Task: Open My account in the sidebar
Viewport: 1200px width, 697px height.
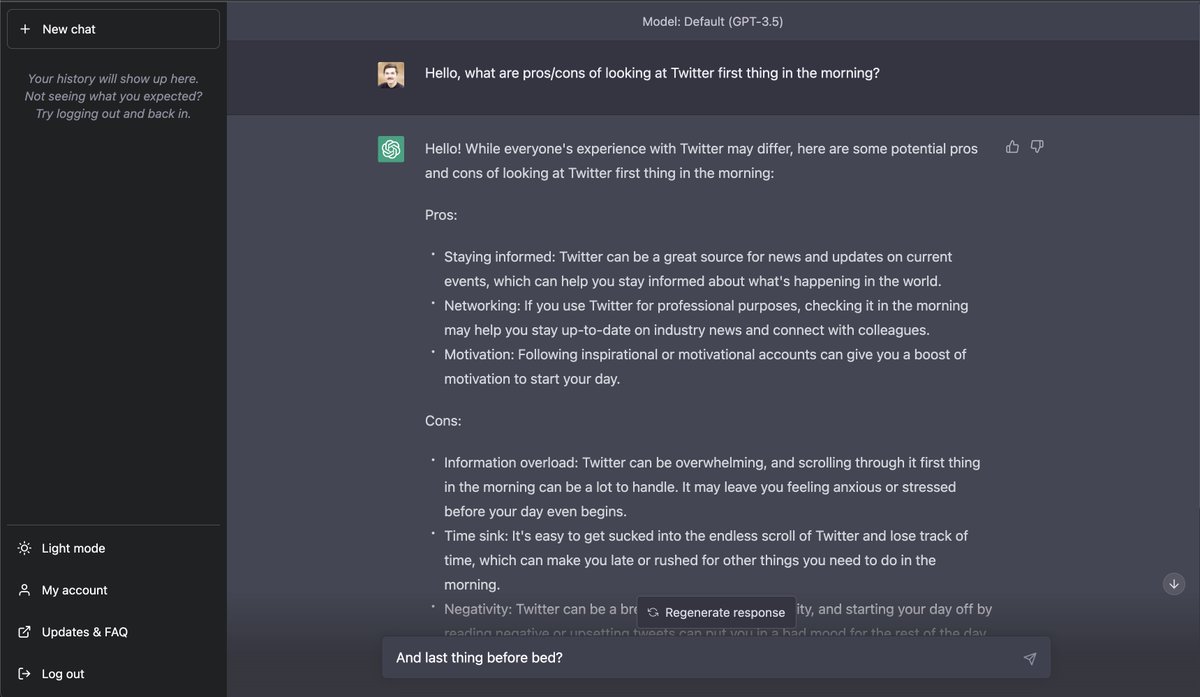Action: (x=74, y=590)
